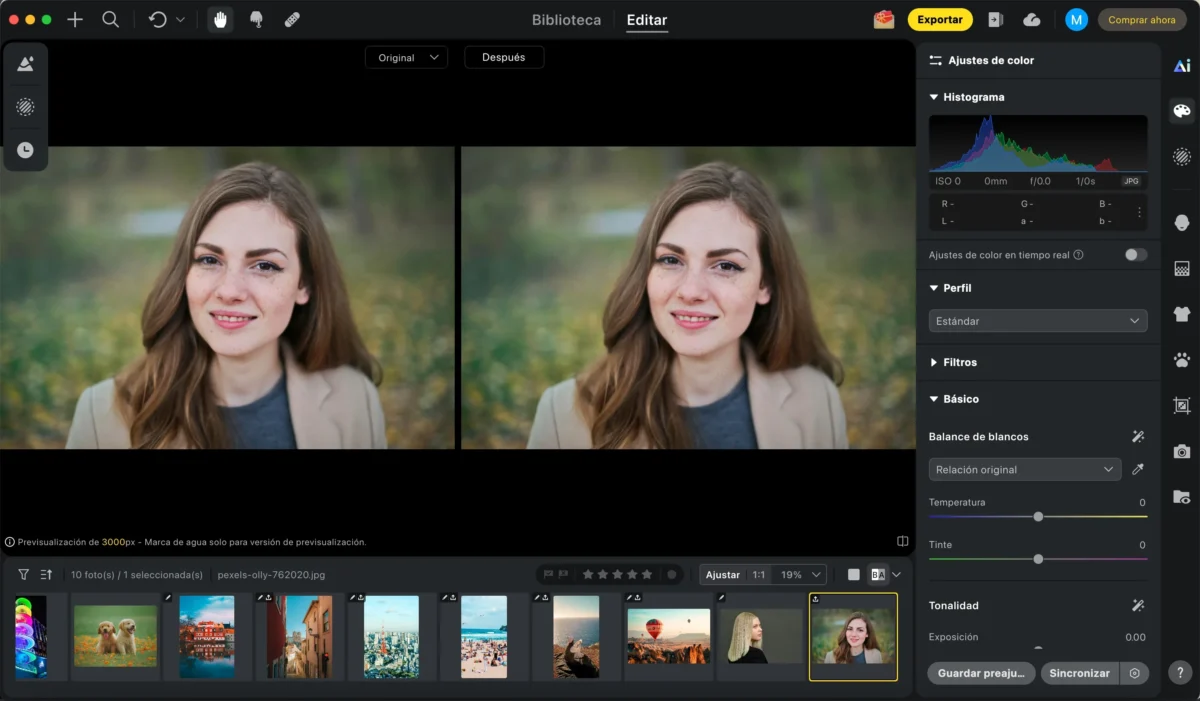
Task: Click the yellow Exportar button
Action: click(939, 20)
